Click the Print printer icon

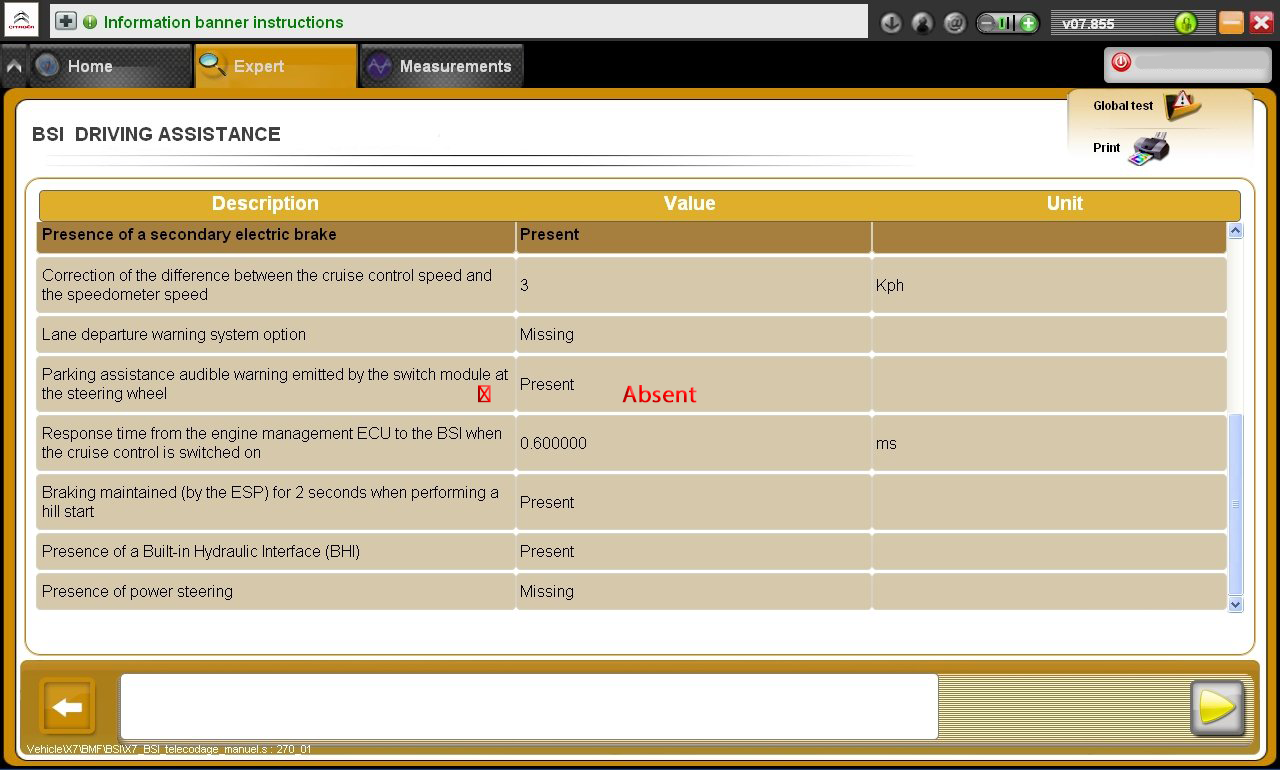point(1148,148)
